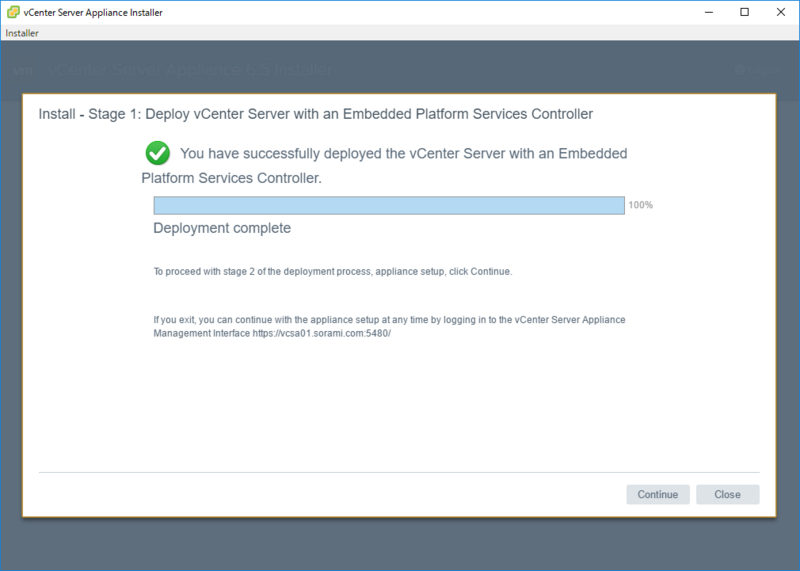Click the Stage 1 dialog heading
The width and height of the screenshot is (800, 571).
[315, 114]
